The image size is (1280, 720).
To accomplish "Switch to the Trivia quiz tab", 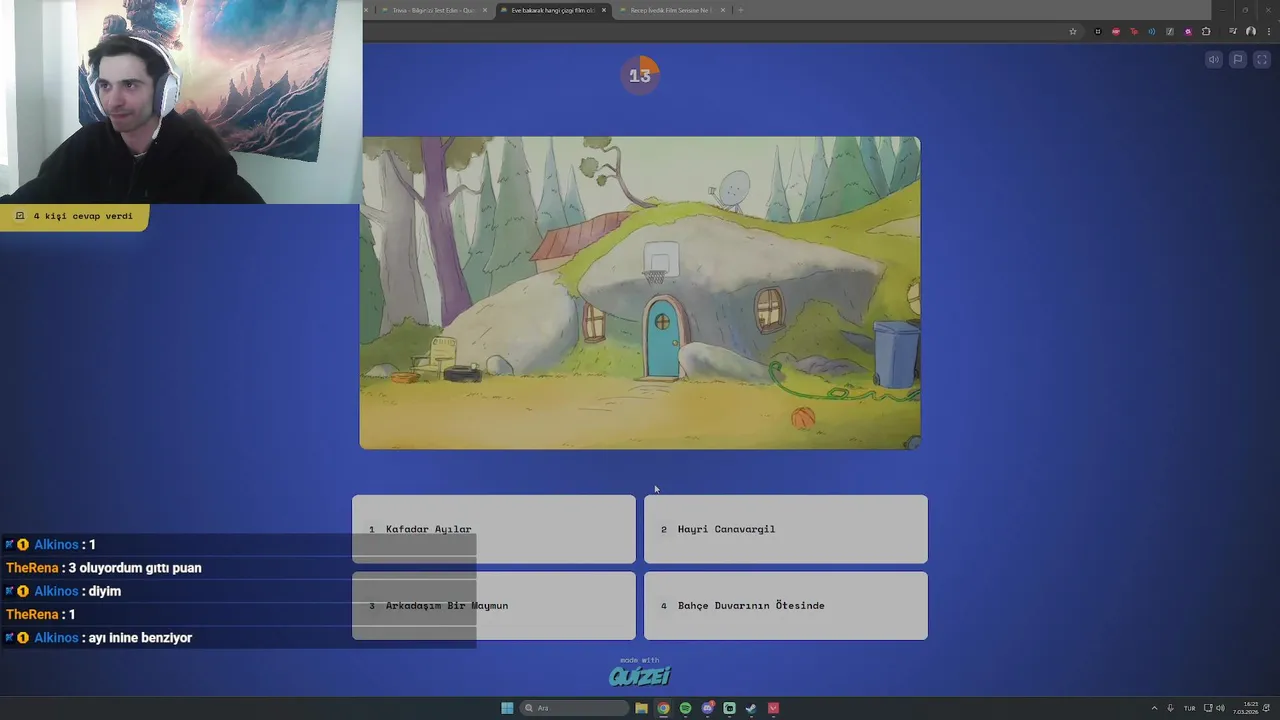I will 433,10.
